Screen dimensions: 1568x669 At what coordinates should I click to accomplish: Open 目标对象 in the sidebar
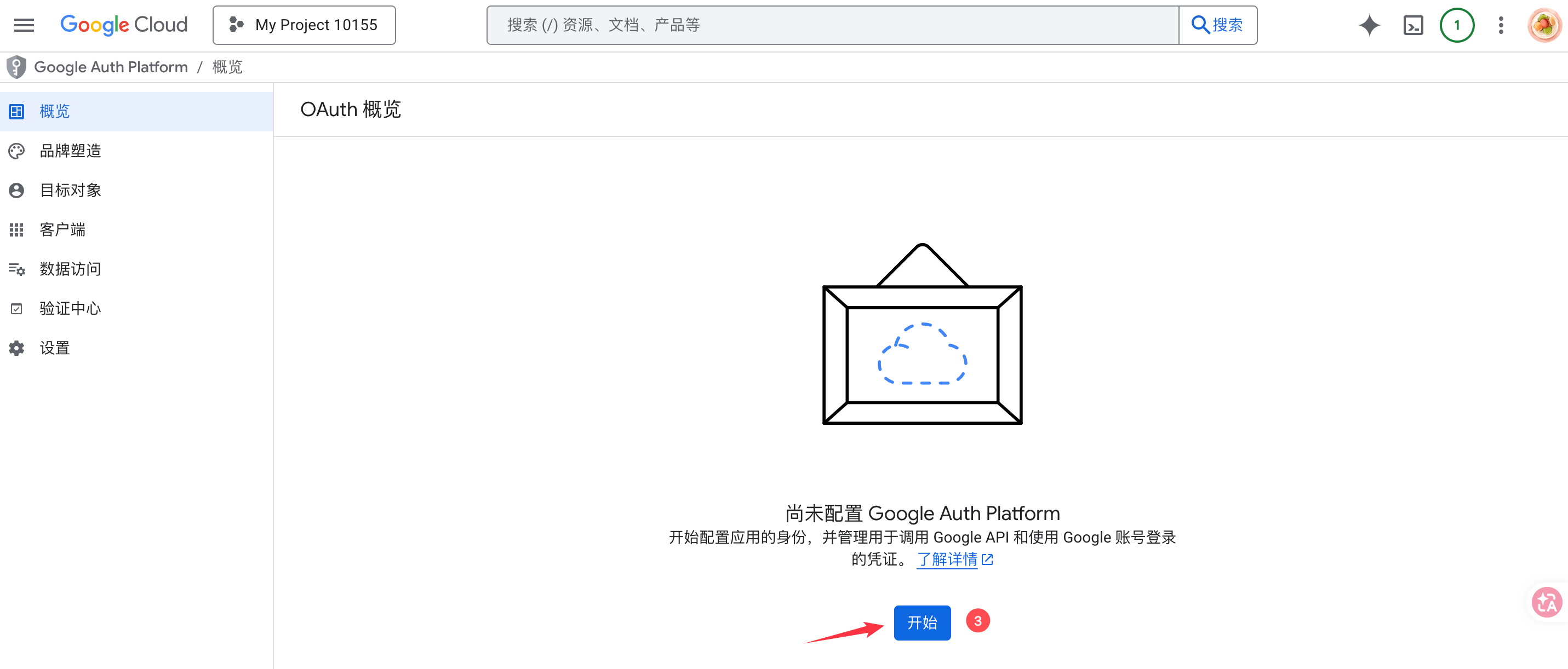pos(136,191)
